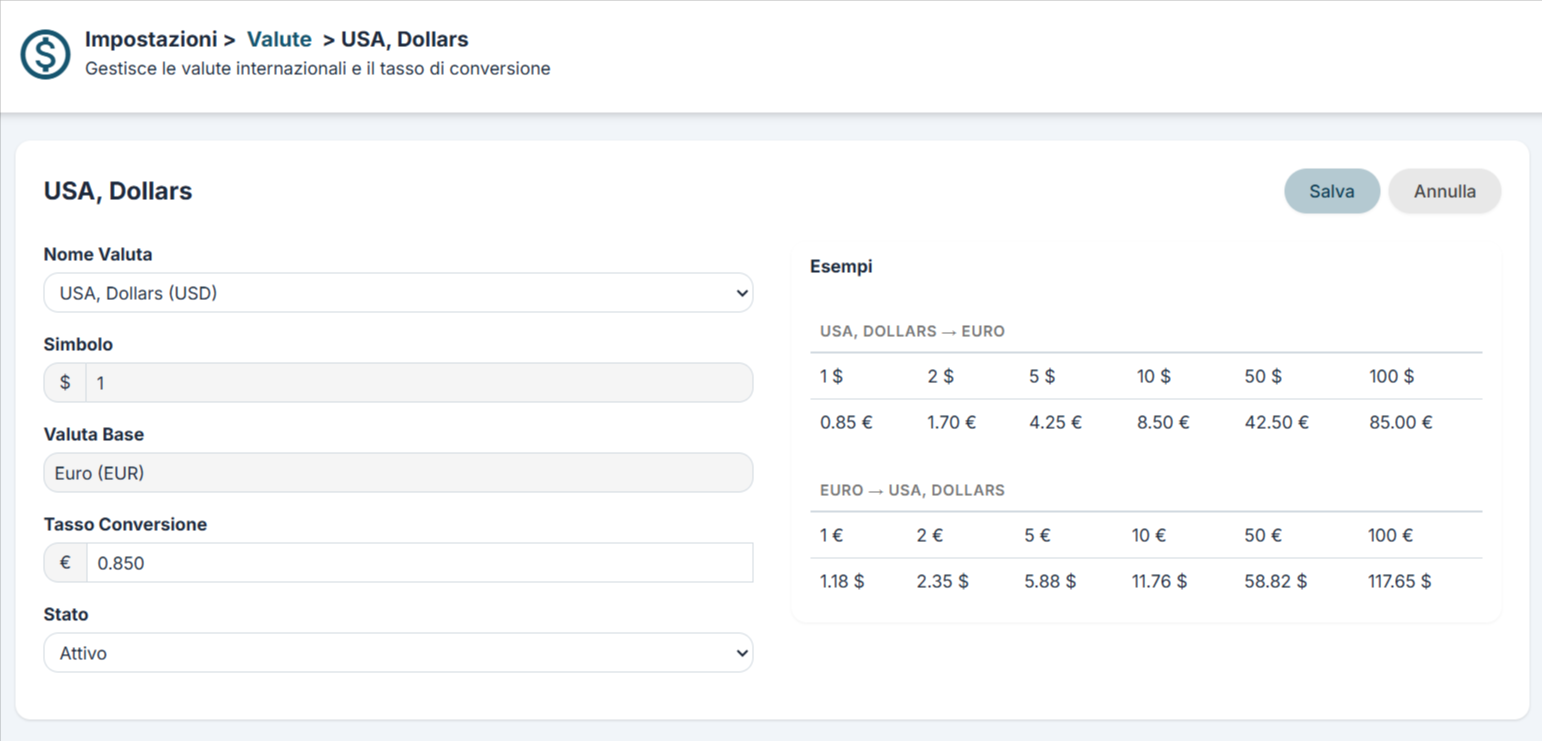
Task: Open the Stato dropdown showing Attivo
Action: [x=398, y=653]
